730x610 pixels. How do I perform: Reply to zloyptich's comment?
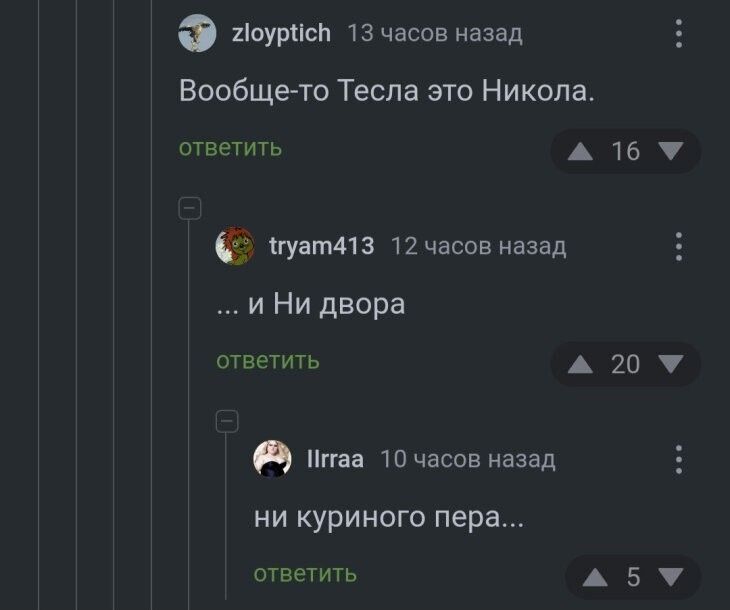click(230, 148)
